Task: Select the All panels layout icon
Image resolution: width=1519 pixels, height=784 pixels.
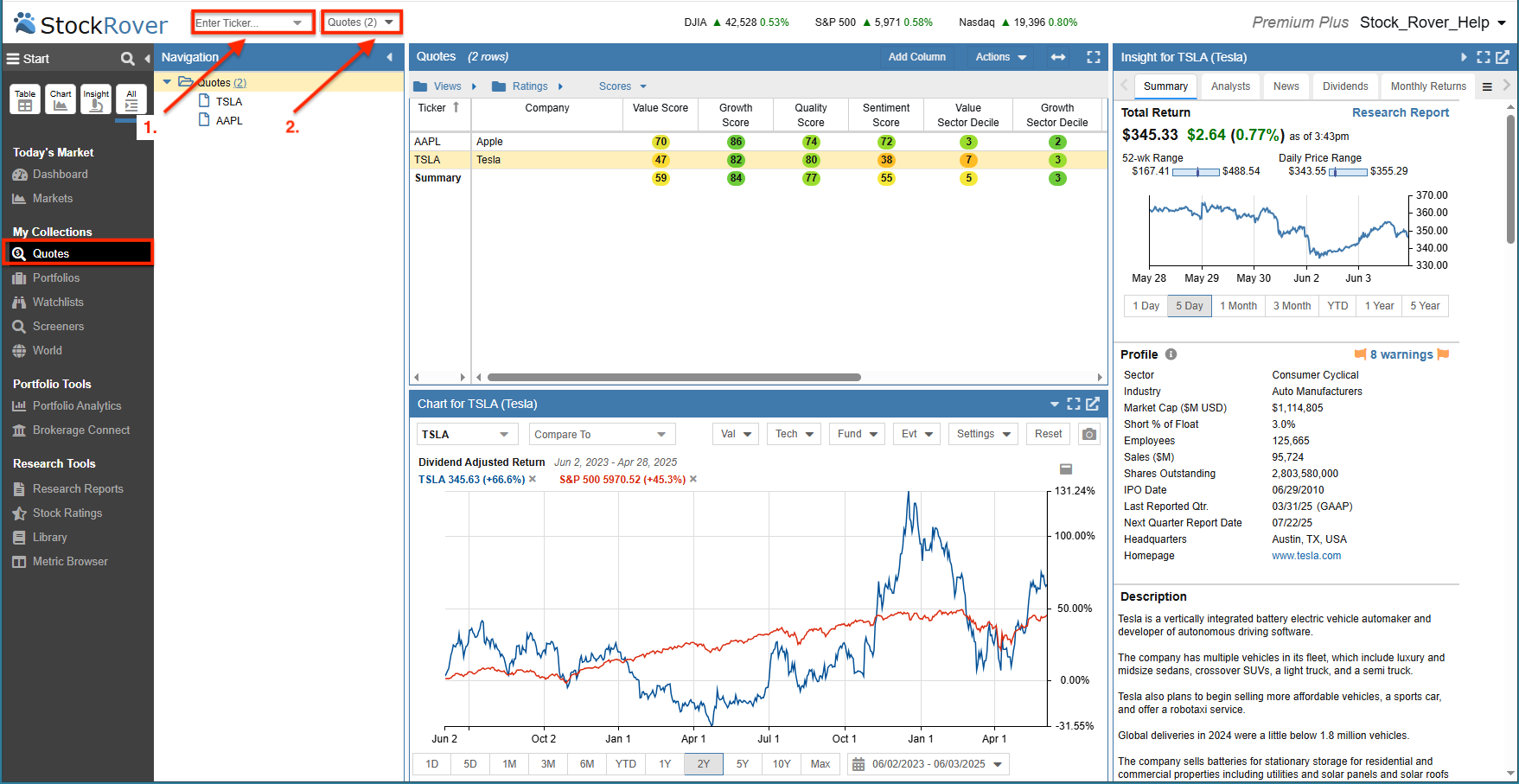Action: pyautogui.click(x=131, y=99)
